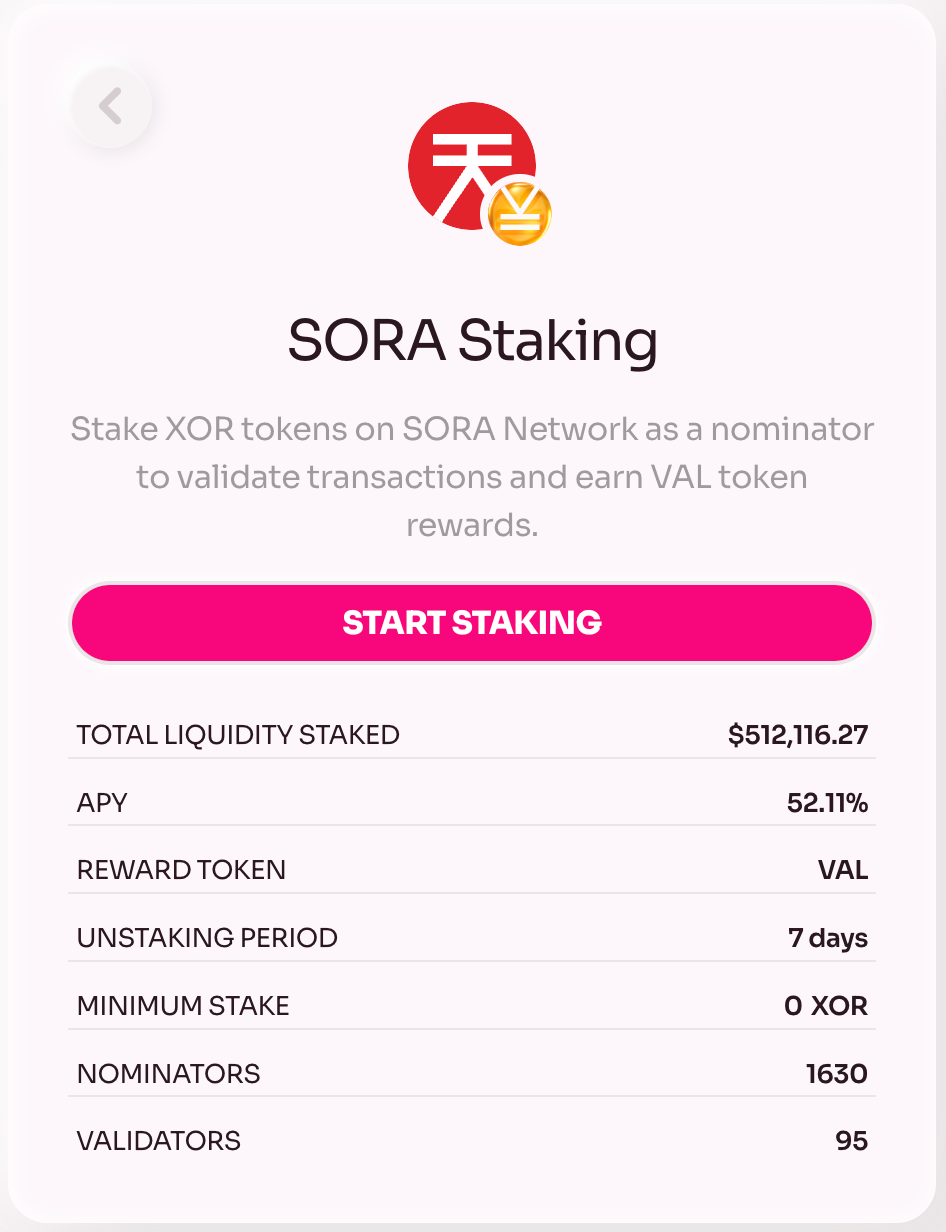Viewport: 946px width, 1232px height.
Task: Go back using the left chevron button
Action: click(x=111, y=105)
